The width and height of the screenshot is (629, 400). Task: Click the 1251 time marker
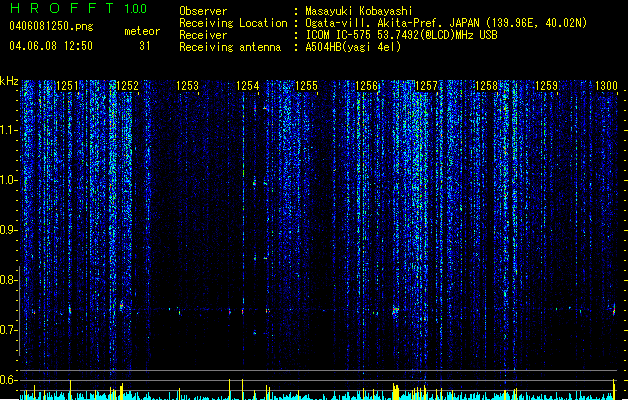tap(67, 86)
